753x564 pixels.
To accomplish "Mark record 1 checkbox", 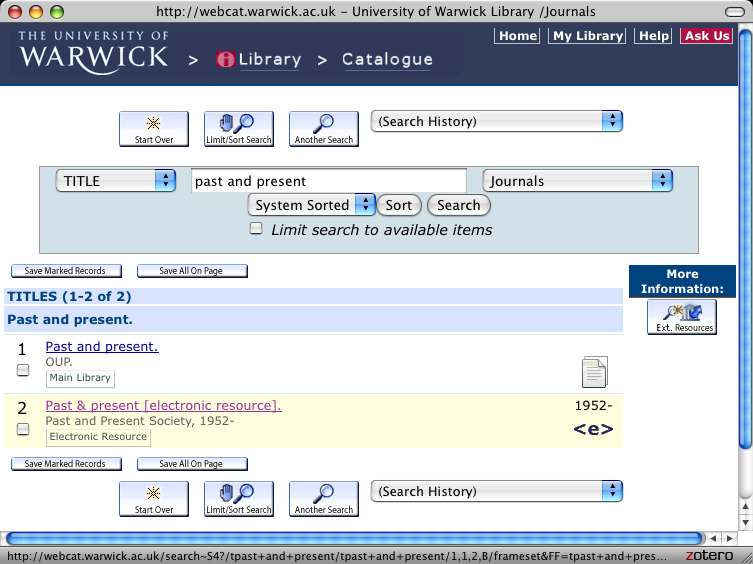I will point(23,371).
